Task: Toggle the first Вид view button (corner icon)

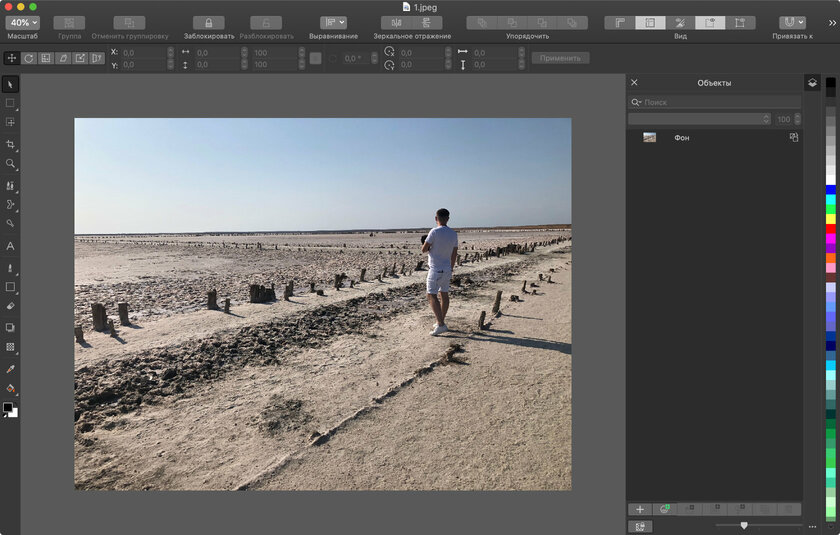Action: pyautogui.click(x=620, y=22)
